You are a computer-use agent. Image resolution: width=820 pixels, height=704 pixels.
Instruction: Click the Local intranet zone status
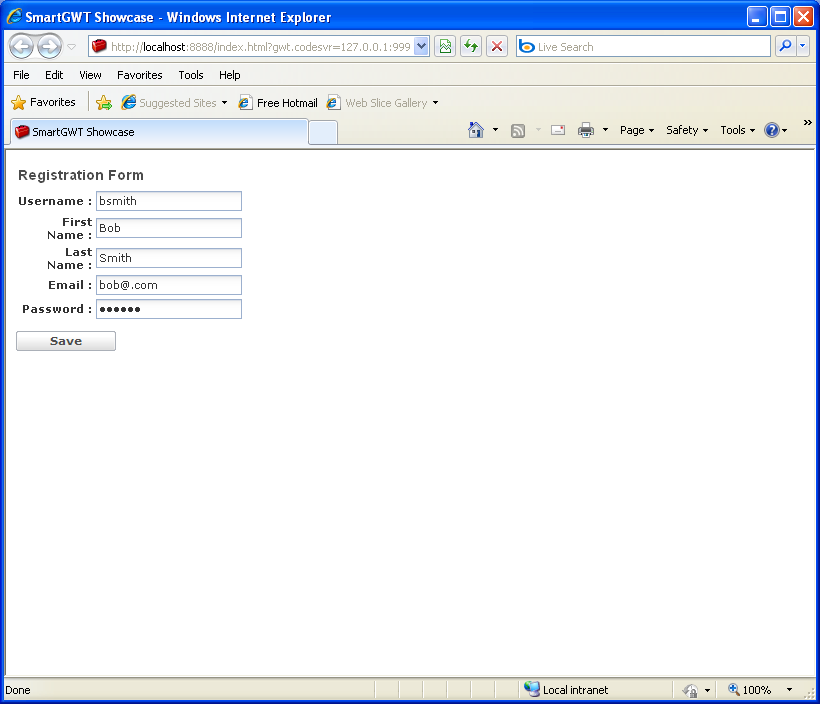click(x=566, y=690)
